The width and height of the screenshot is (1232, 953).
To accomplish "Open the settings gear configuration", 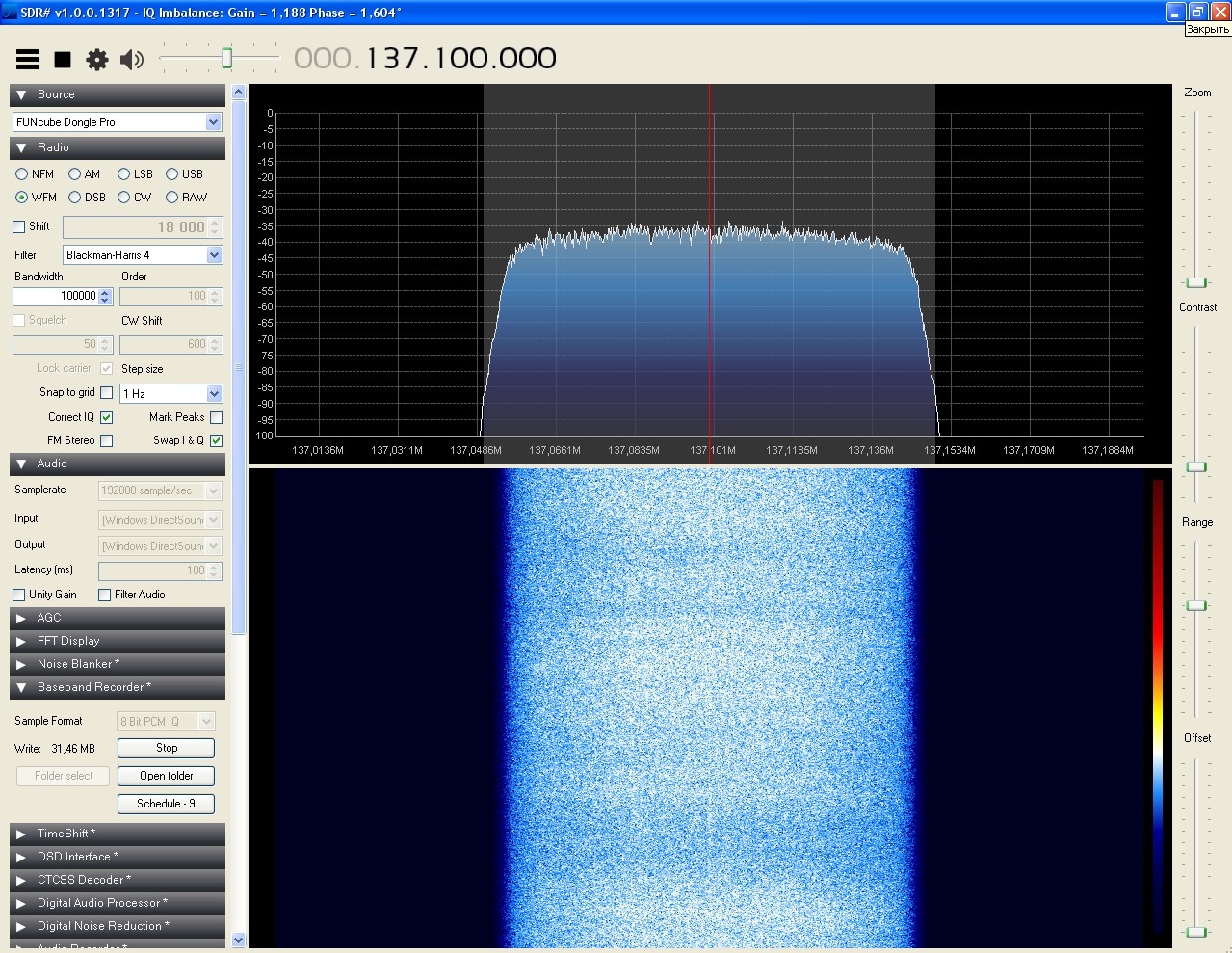I will pyautogui.click(x=96, y=60).
